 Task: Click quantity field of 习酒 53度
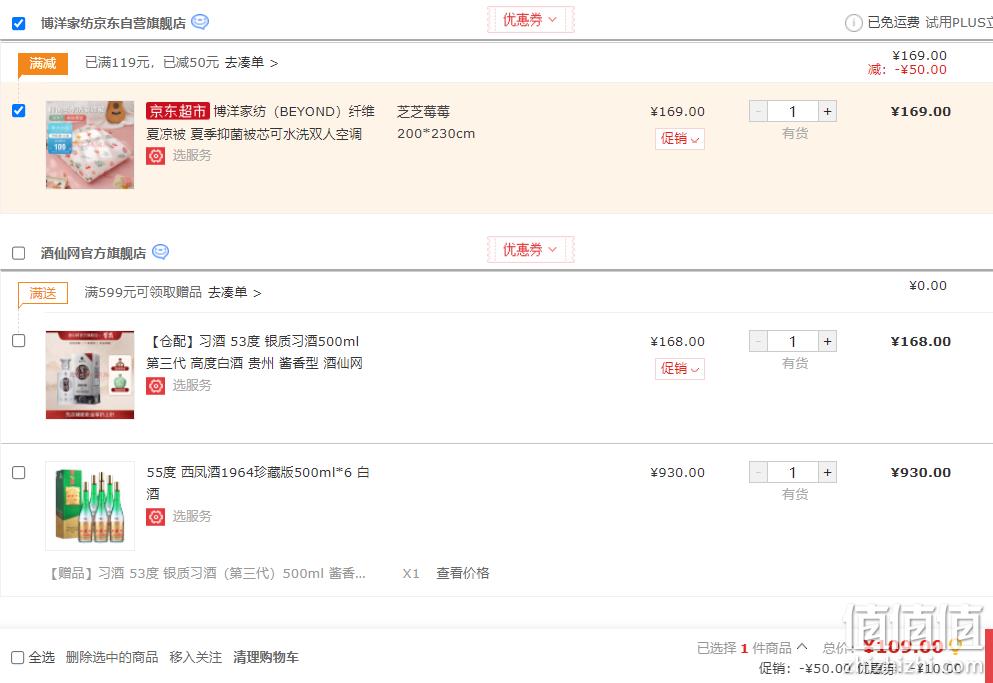[x=793, y=342]
